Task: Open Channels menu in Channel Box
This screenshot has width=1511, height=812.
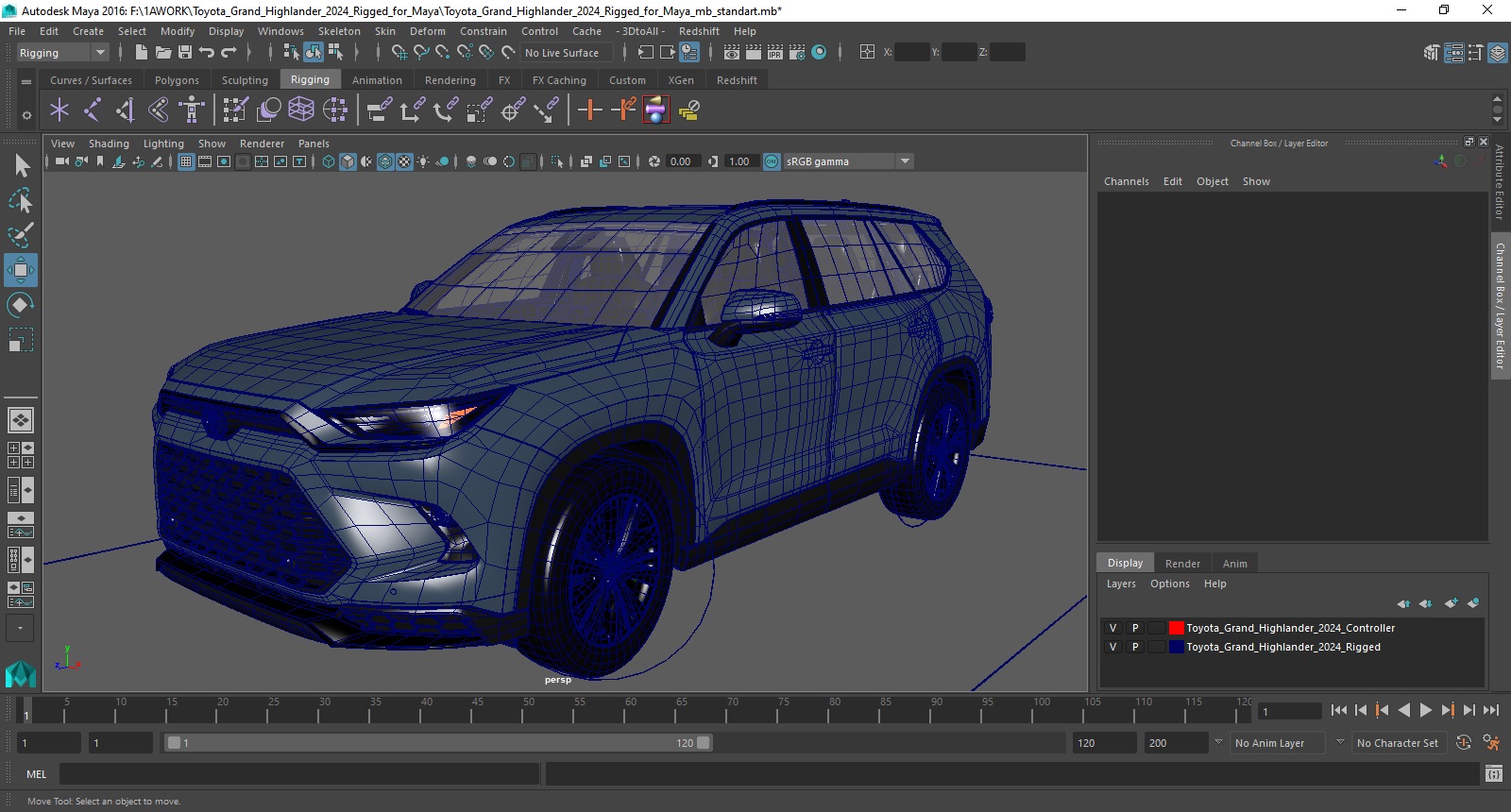Action: [1127, 181]
